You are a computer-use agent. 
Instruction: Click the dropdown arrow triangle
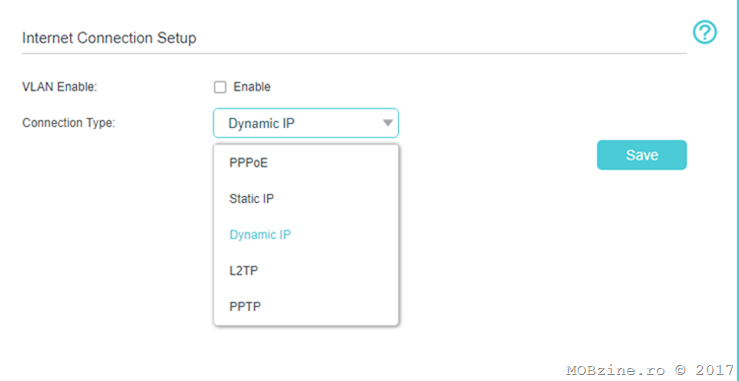click(x=387, y=123)
